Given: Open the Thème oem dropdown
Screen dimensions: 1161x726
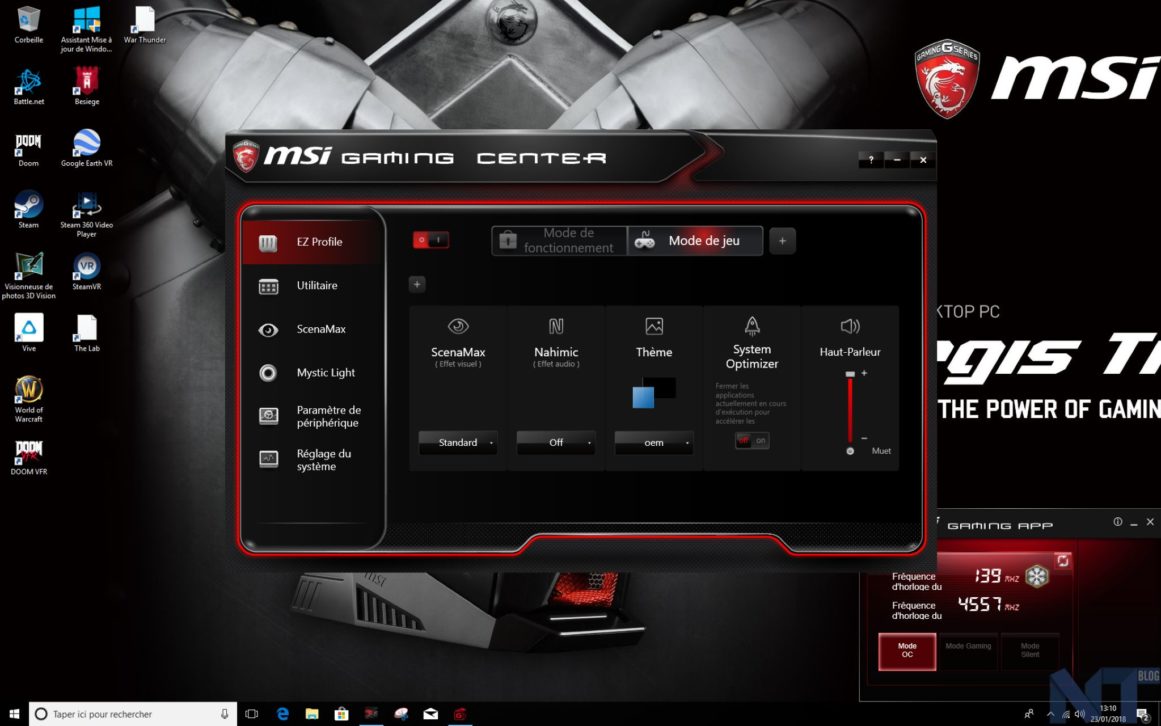Looking at the screenshot, I should (x=654, y=443).
